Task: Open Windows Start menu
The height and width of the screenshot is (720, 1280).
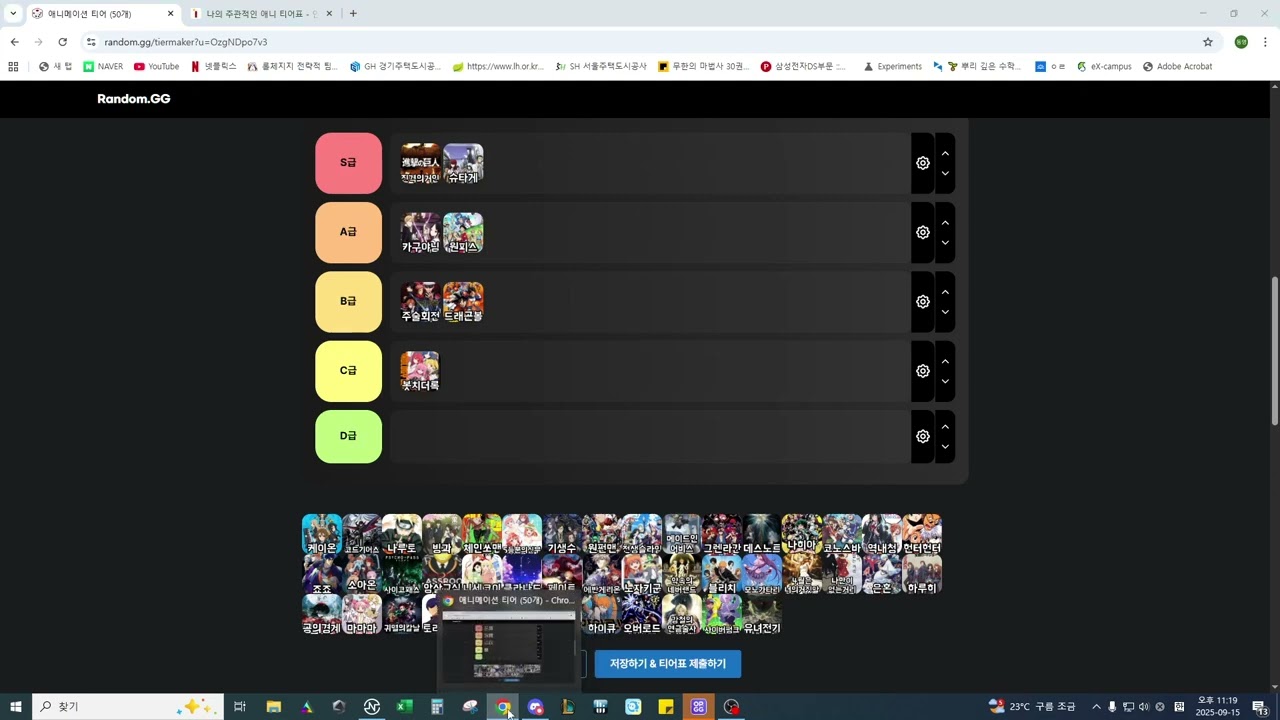Action: [x=15, y=707]
